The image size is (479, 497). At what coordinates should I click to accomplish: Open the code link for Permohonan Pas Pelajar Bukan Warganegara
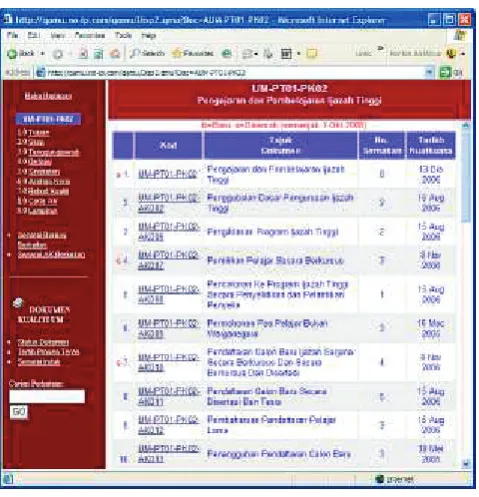(169, 328)
